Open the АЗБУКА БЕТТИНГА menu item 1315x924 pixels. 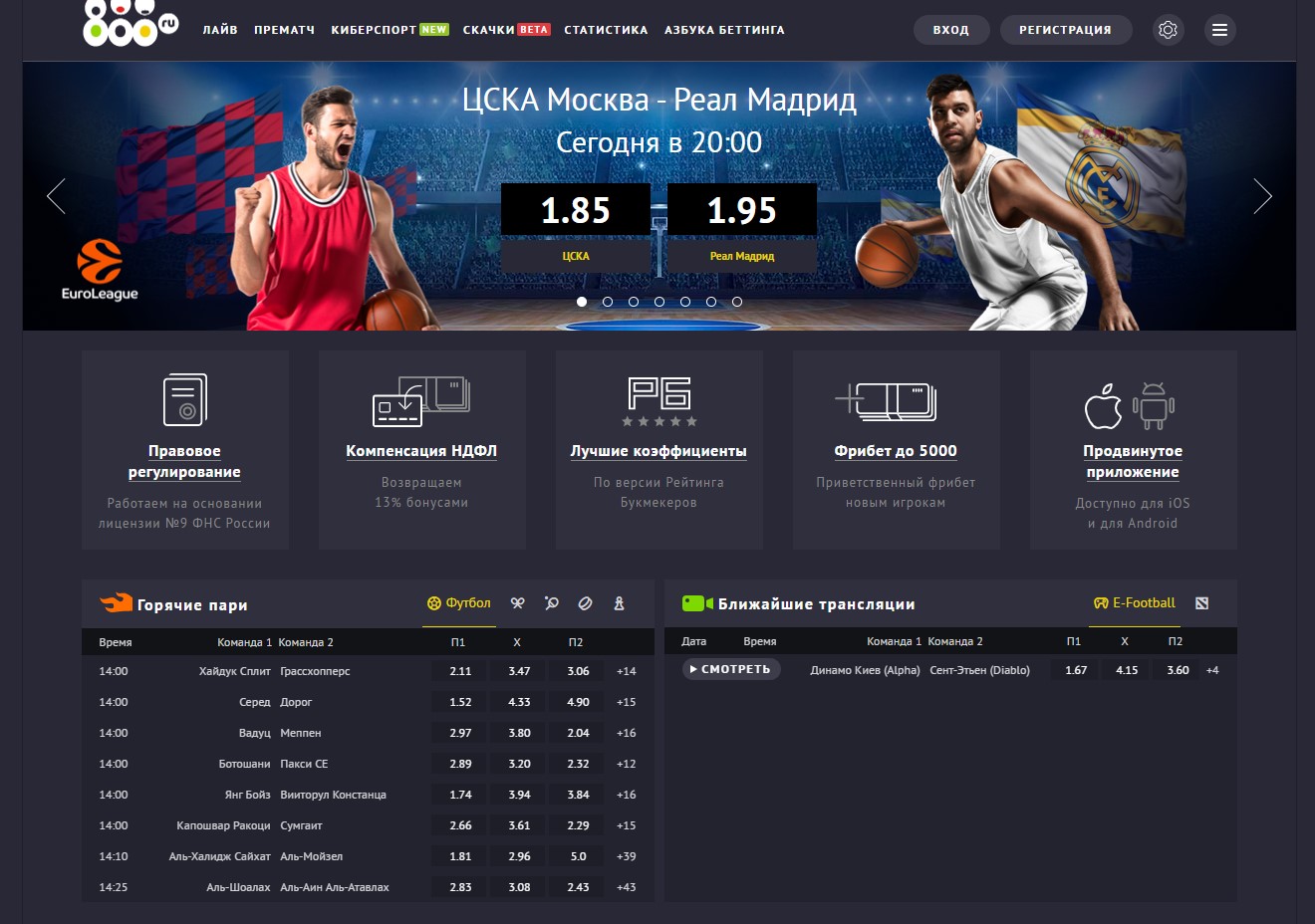[x=724, y=30]
